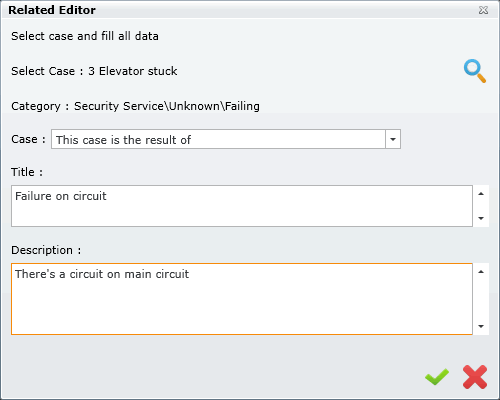Click the 'Title :' field label
This screenshot has width=500, height=400.
tap(27, 172)
